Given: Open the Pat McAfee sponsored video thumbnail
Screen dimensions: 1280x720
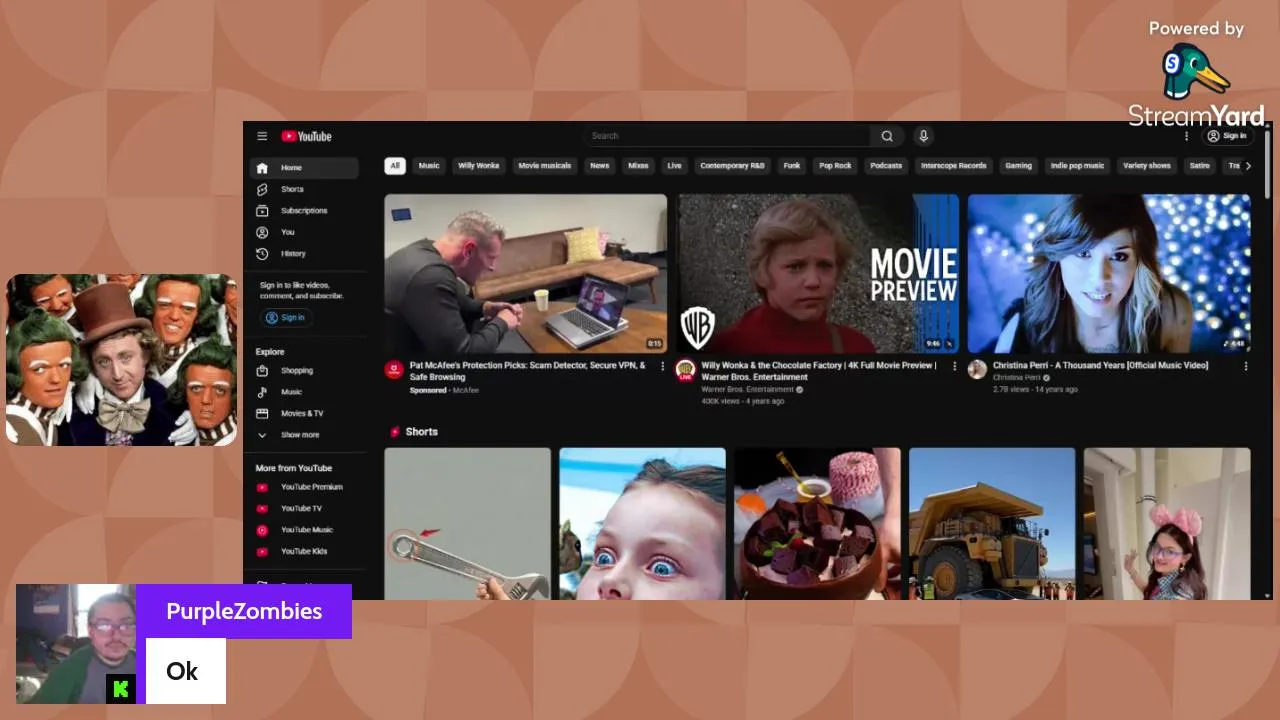Looking at the screenshot, I should pyautogui.click(x=526, y=273).
